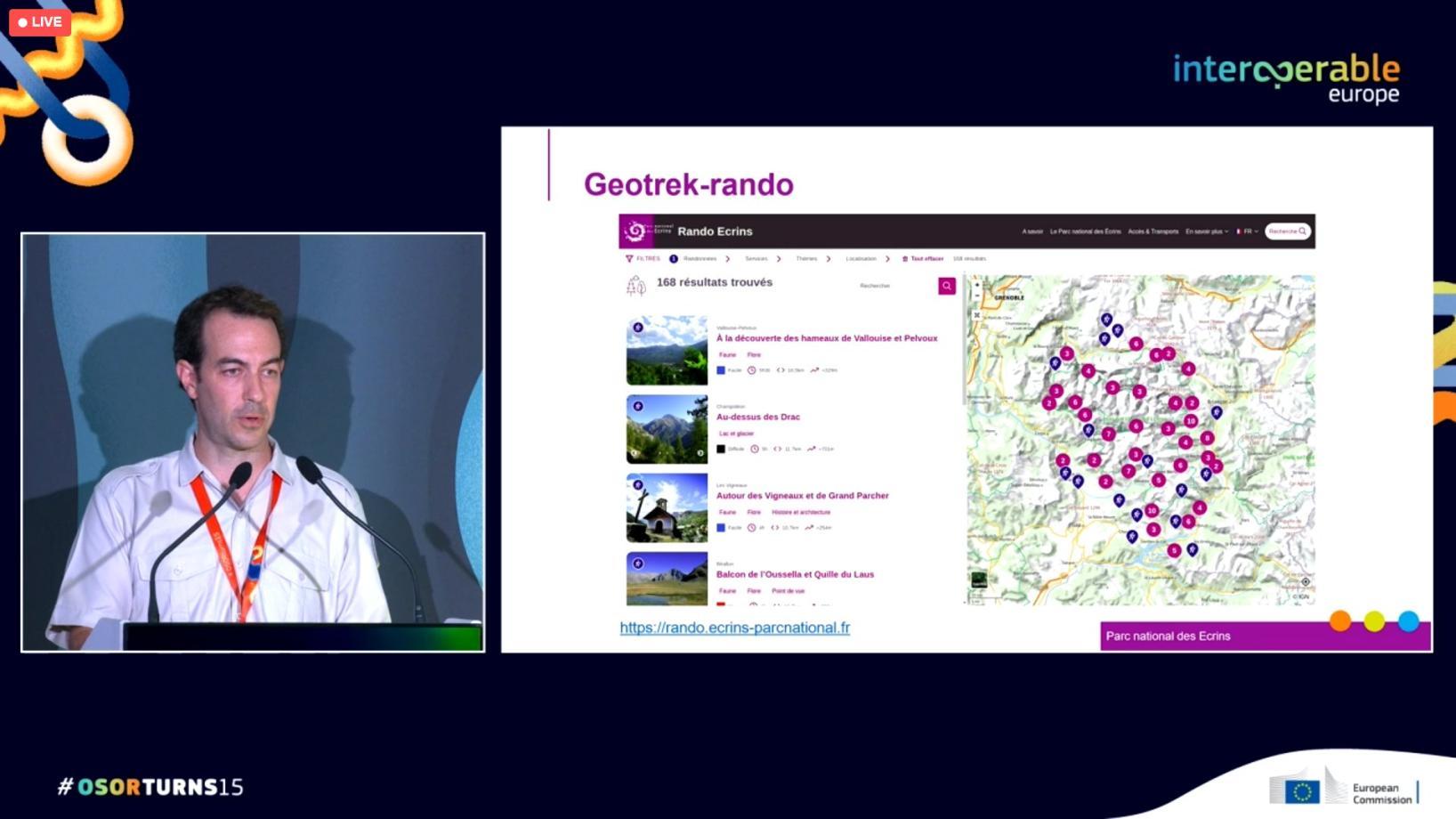Image resolution: width=1456 pixels, height=819 pixels.
Task: Zoom in on the map with plus
Action: (x=976, y=286)
